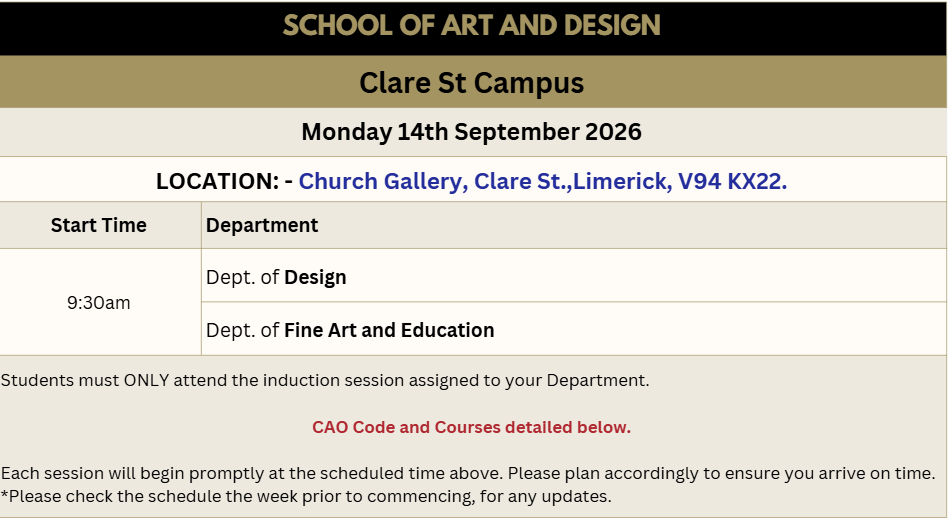The image size is (948, 521).
Task: Select the Start Time column header
Action: click(99, 225)
